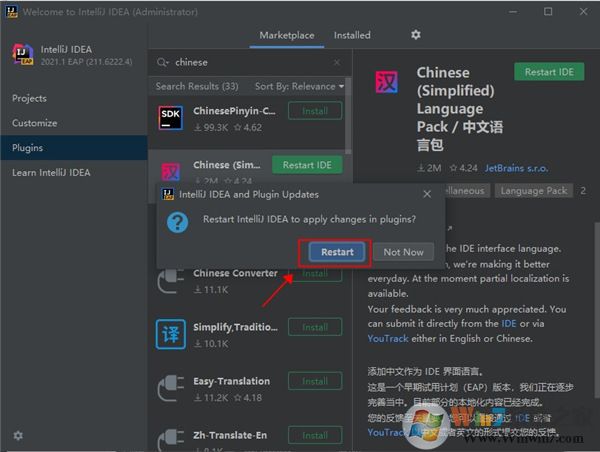600x452 pixels.
Task: Click the Easy-Translation 4.18 rating
Action: 248,398
